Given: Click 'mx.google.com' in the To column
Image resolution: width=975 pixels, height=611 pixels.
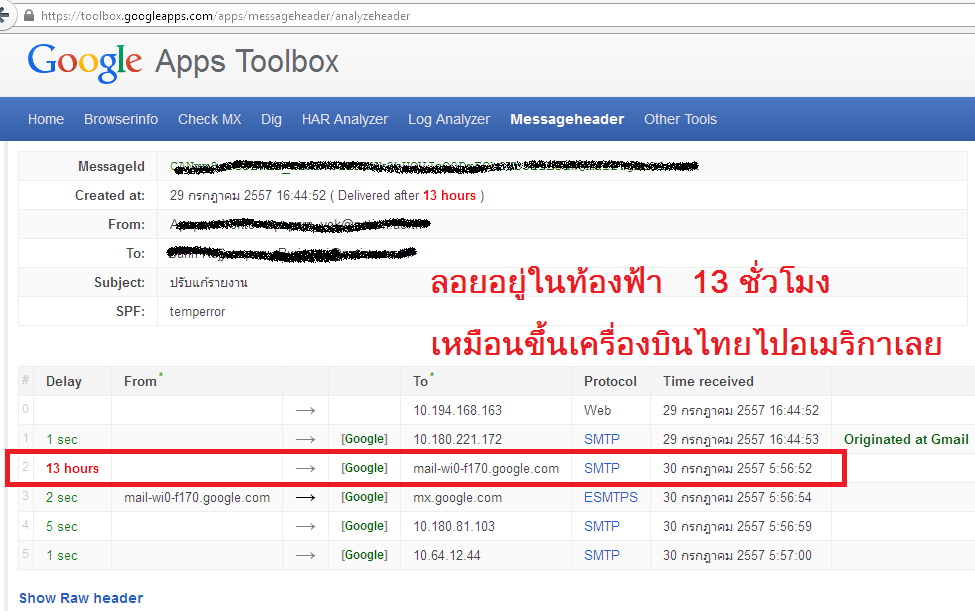Looking at the screenshot, I should click(458, 498).
